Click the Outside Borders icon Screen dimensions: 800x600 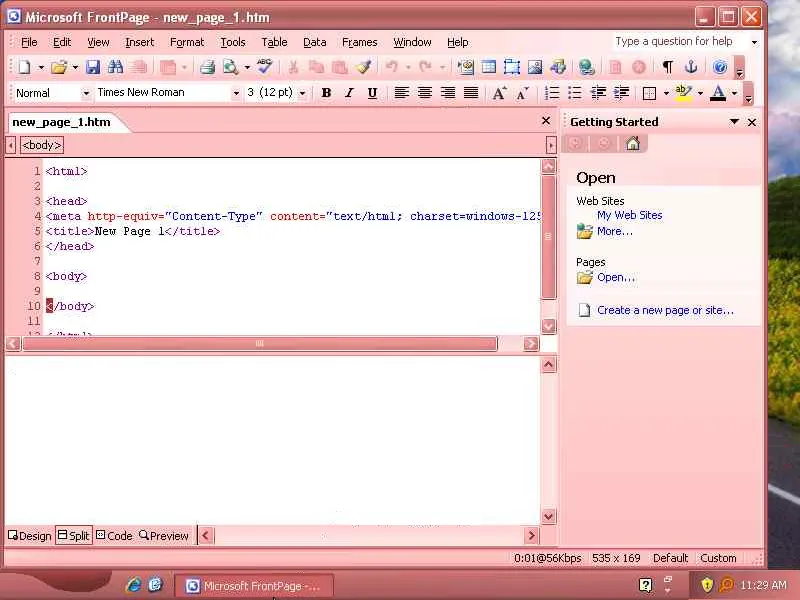pos(649,93)
